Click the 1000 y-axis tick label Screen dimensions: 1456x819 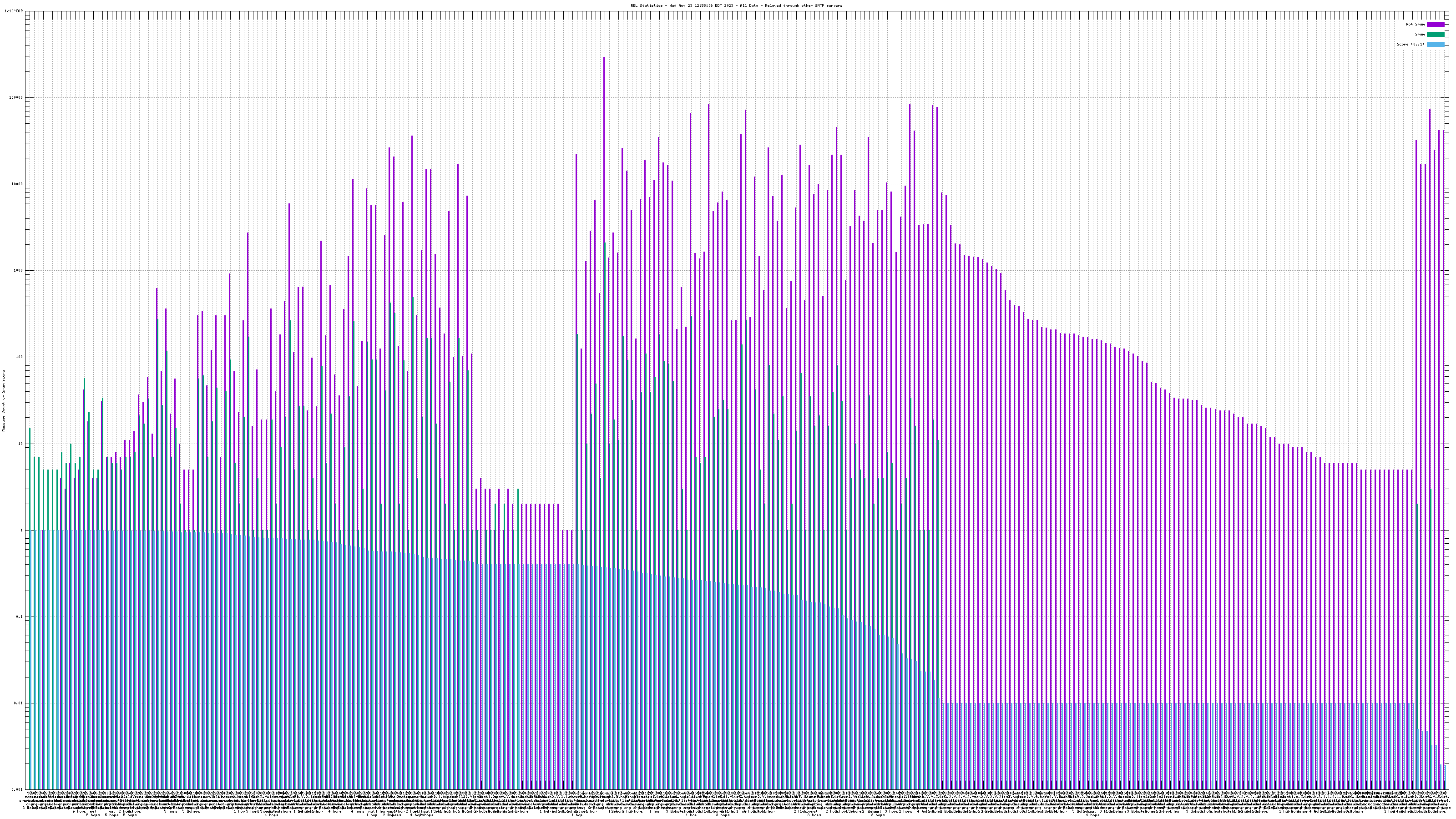tap(19, 270)
